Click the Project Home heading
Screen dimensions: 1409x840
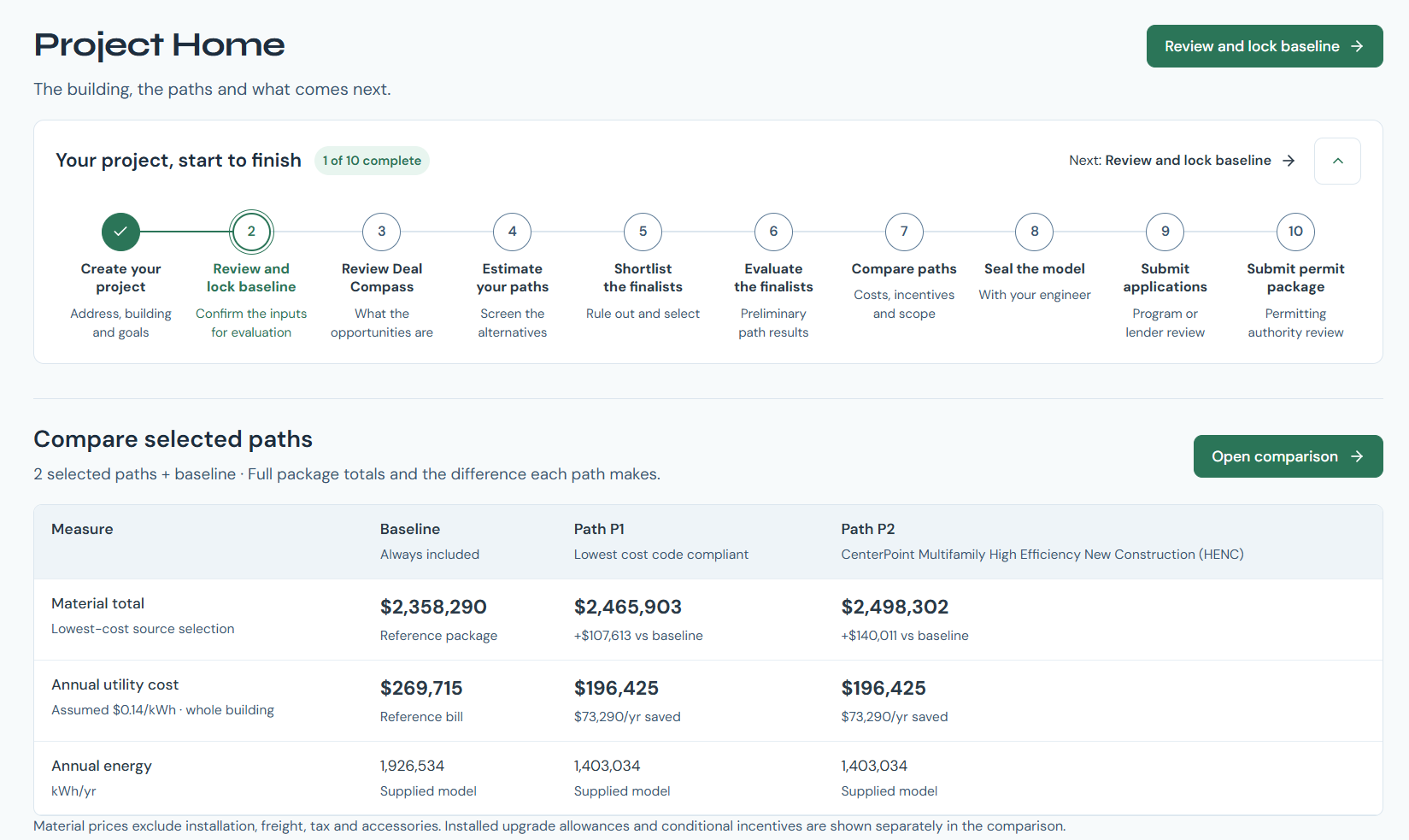[159, 44]
